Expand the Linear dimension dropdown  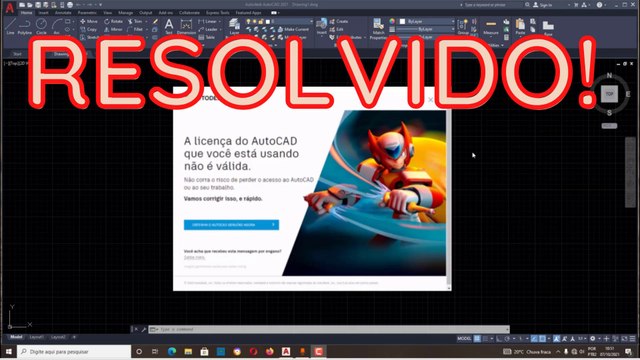220,21
